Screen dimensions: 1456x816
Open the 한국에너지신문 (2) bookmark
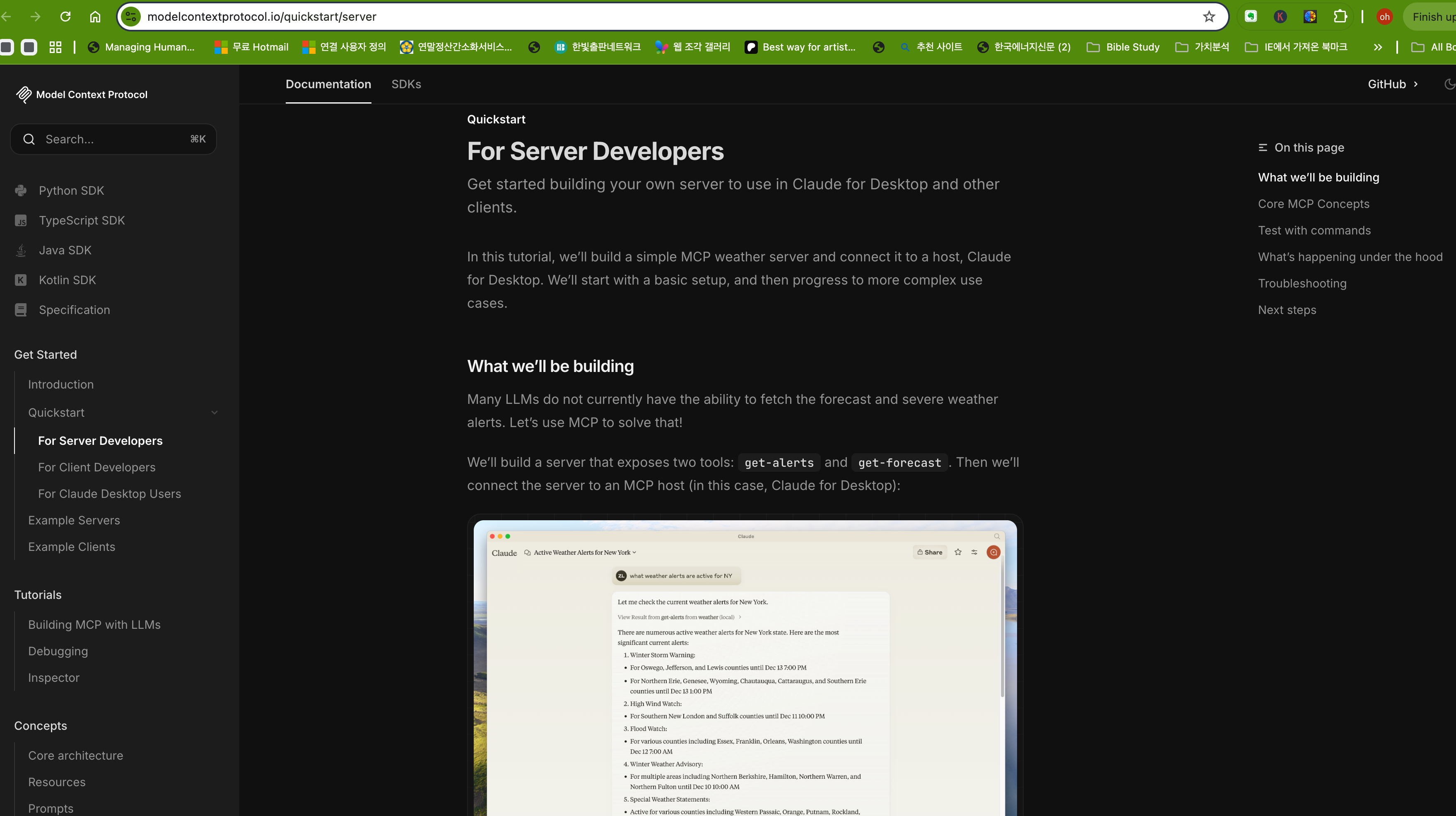coord(1024,47)
